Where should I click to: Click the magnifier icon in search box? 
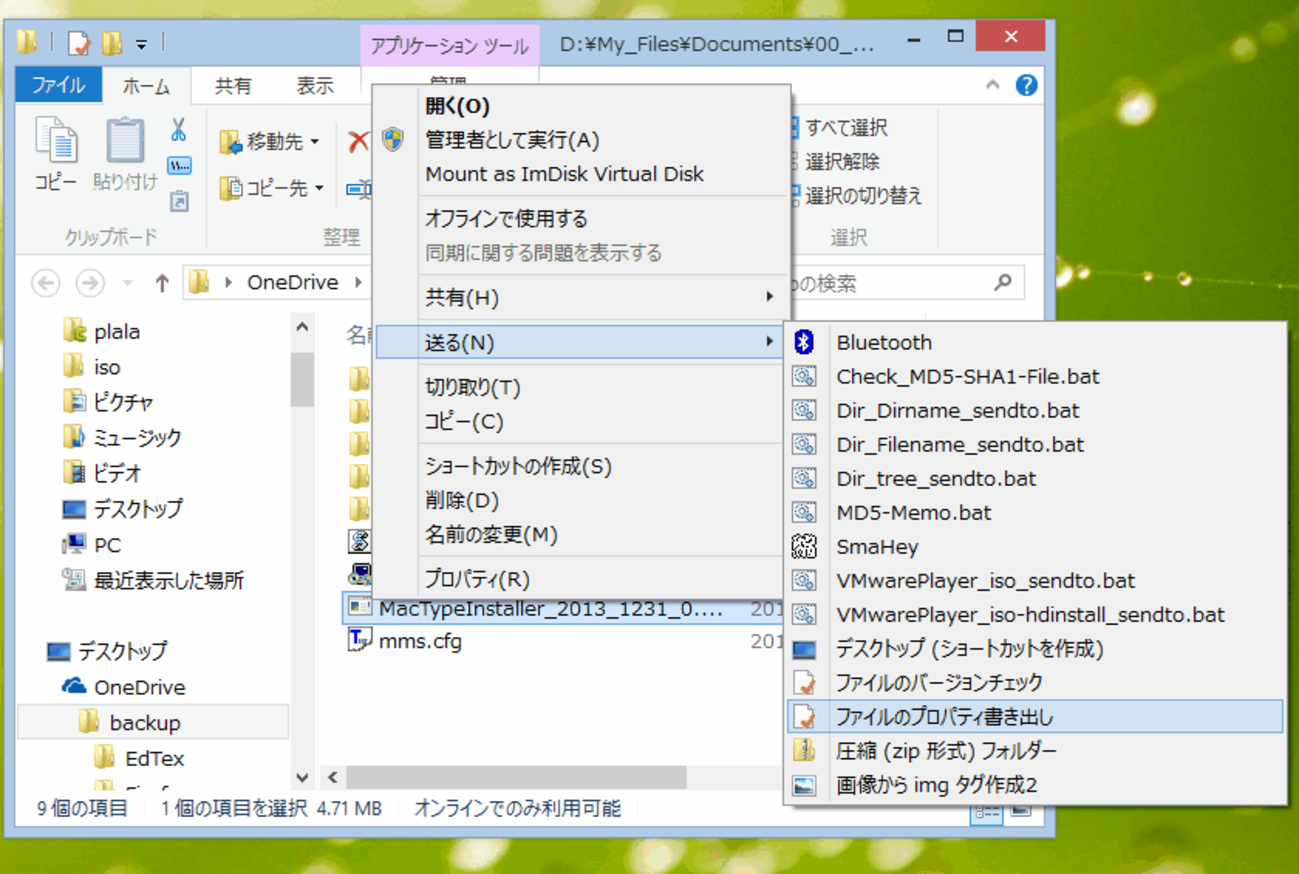click(x=1002, y=283)
